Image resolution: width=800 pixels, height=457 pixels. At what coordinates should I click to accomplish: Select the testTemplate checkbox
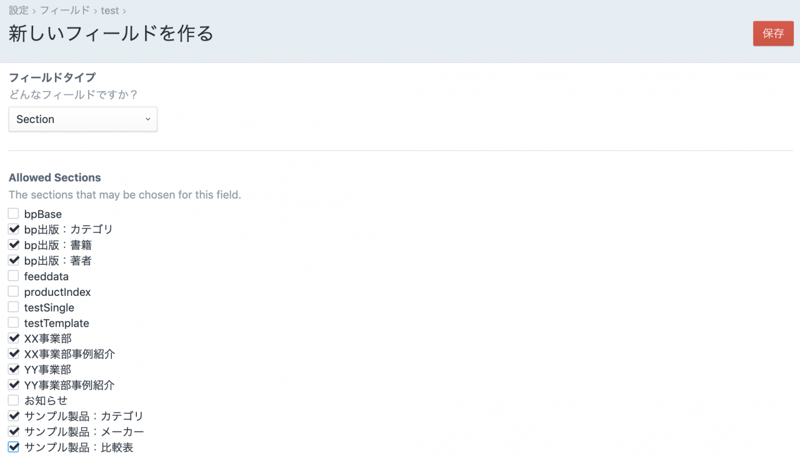(x=14, y=323)
